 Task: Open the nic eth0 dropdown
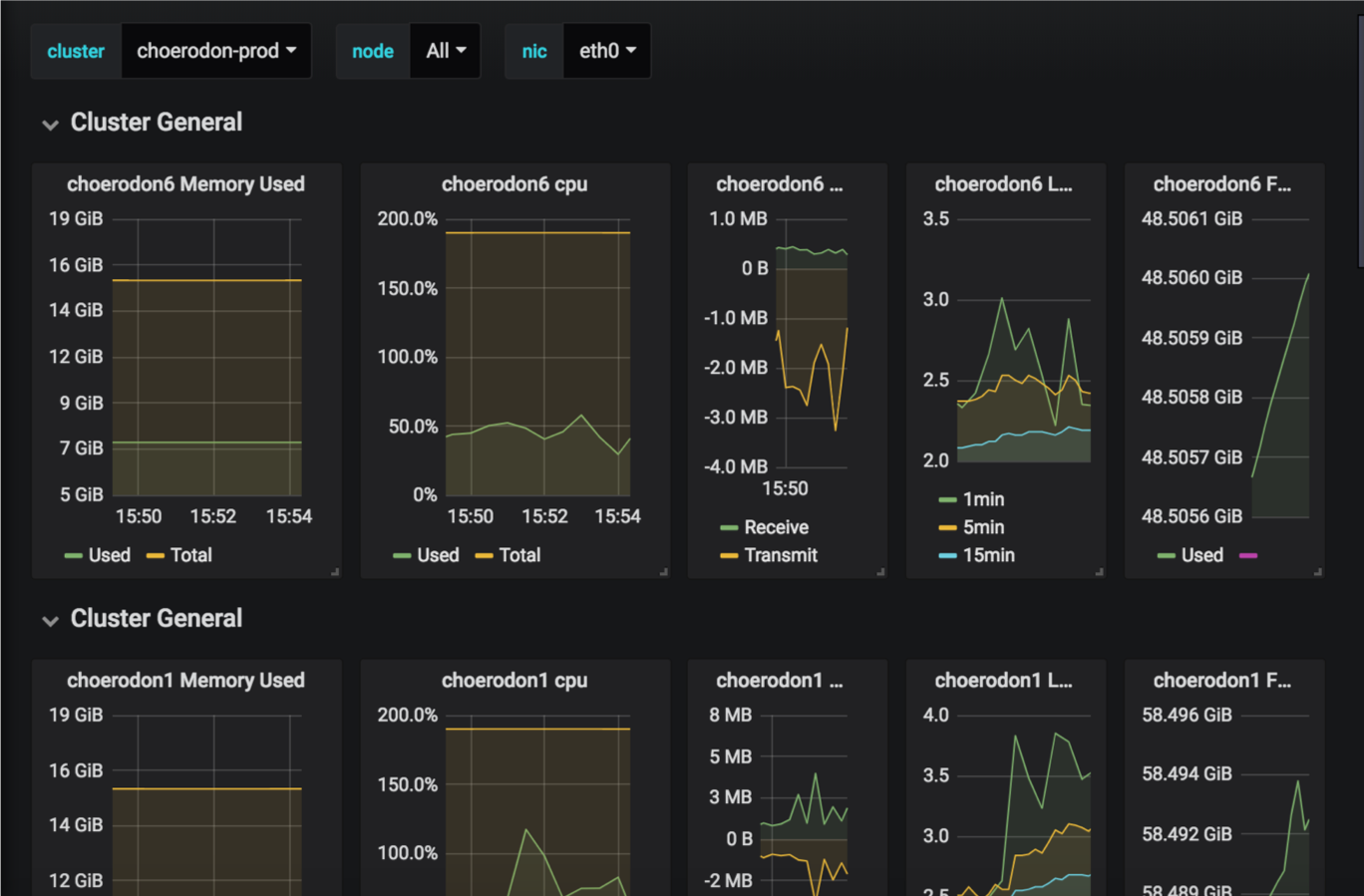[607, 51]
